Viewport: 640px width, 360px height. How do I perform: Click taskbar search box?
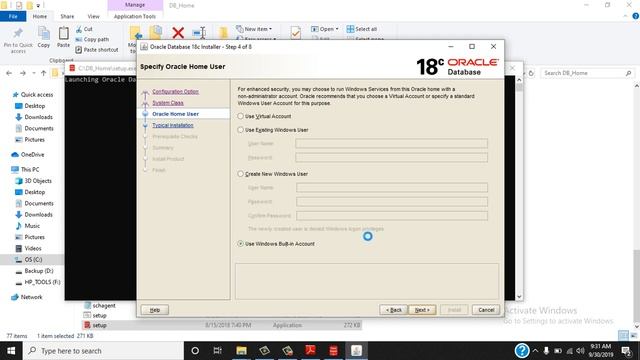(104, 351)
